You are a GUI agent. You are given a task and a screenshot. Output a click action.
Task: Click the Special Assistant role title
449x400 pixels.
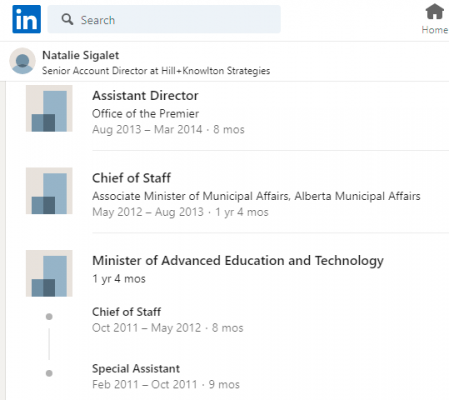pyautogui.click(x=136, y=369)
